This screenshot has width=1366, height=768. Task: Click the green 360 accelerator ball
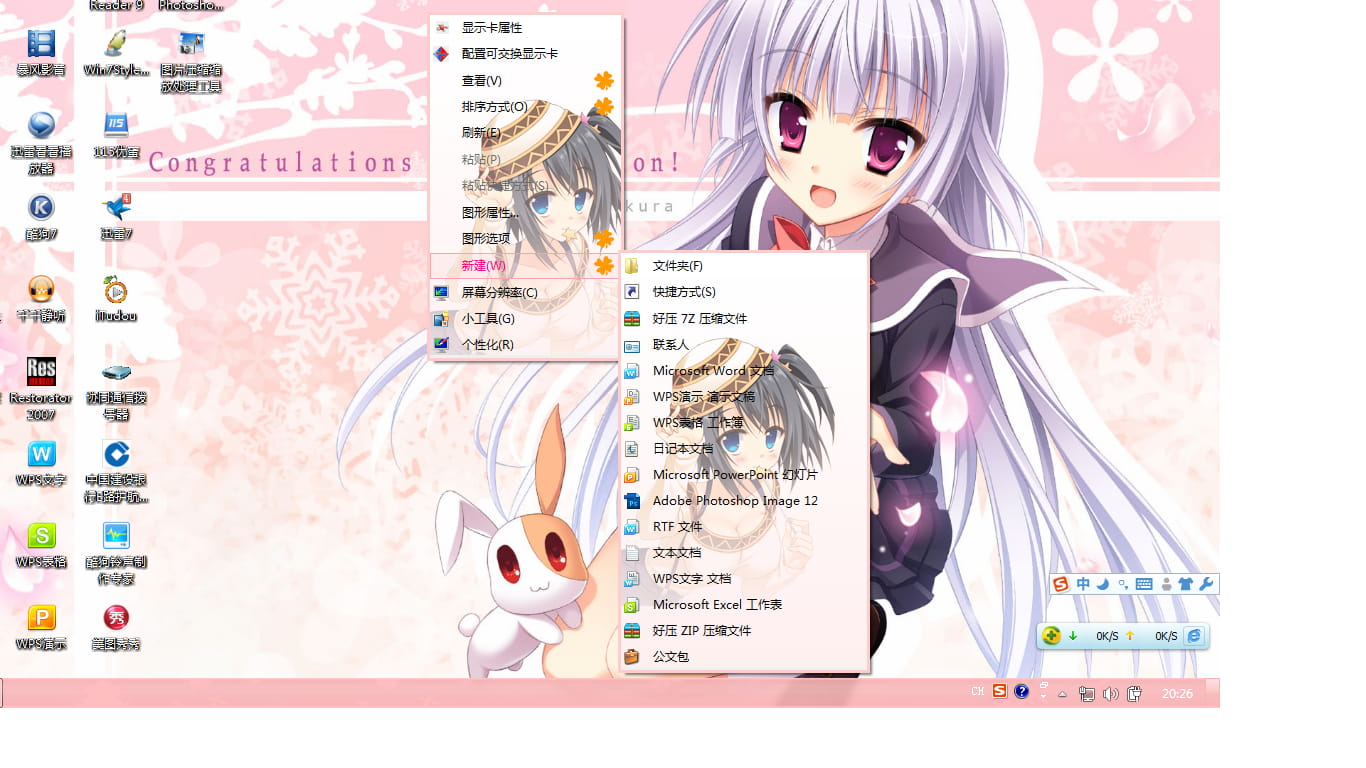(1052, 635)
